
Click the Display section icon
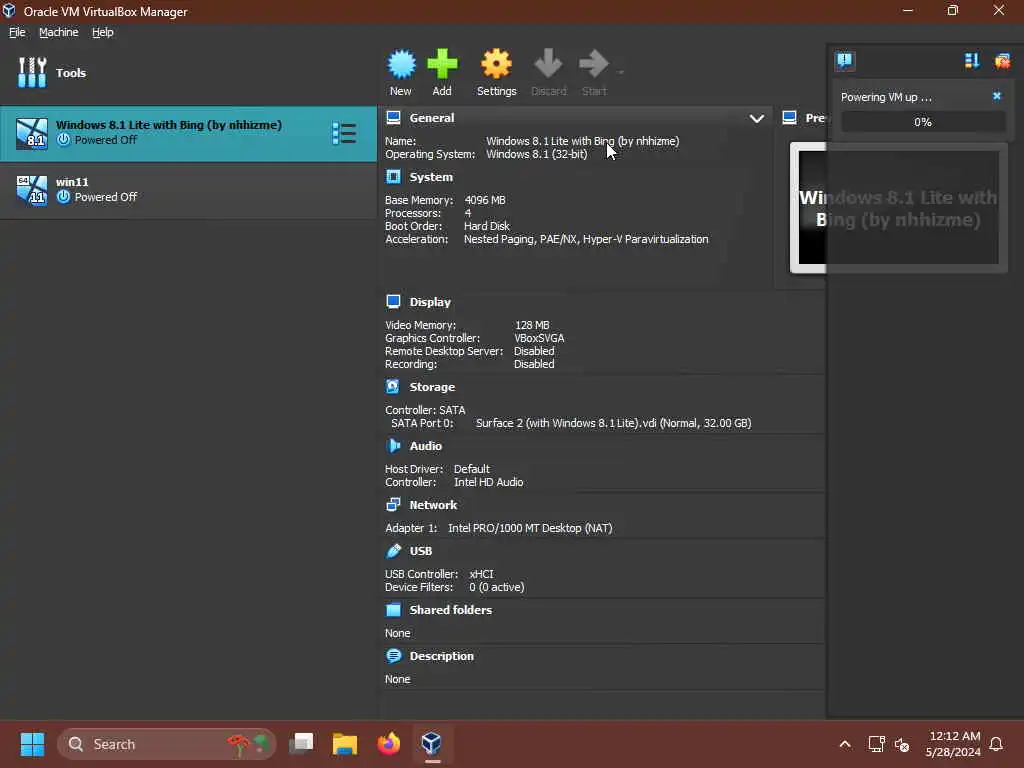pos(393,302)
